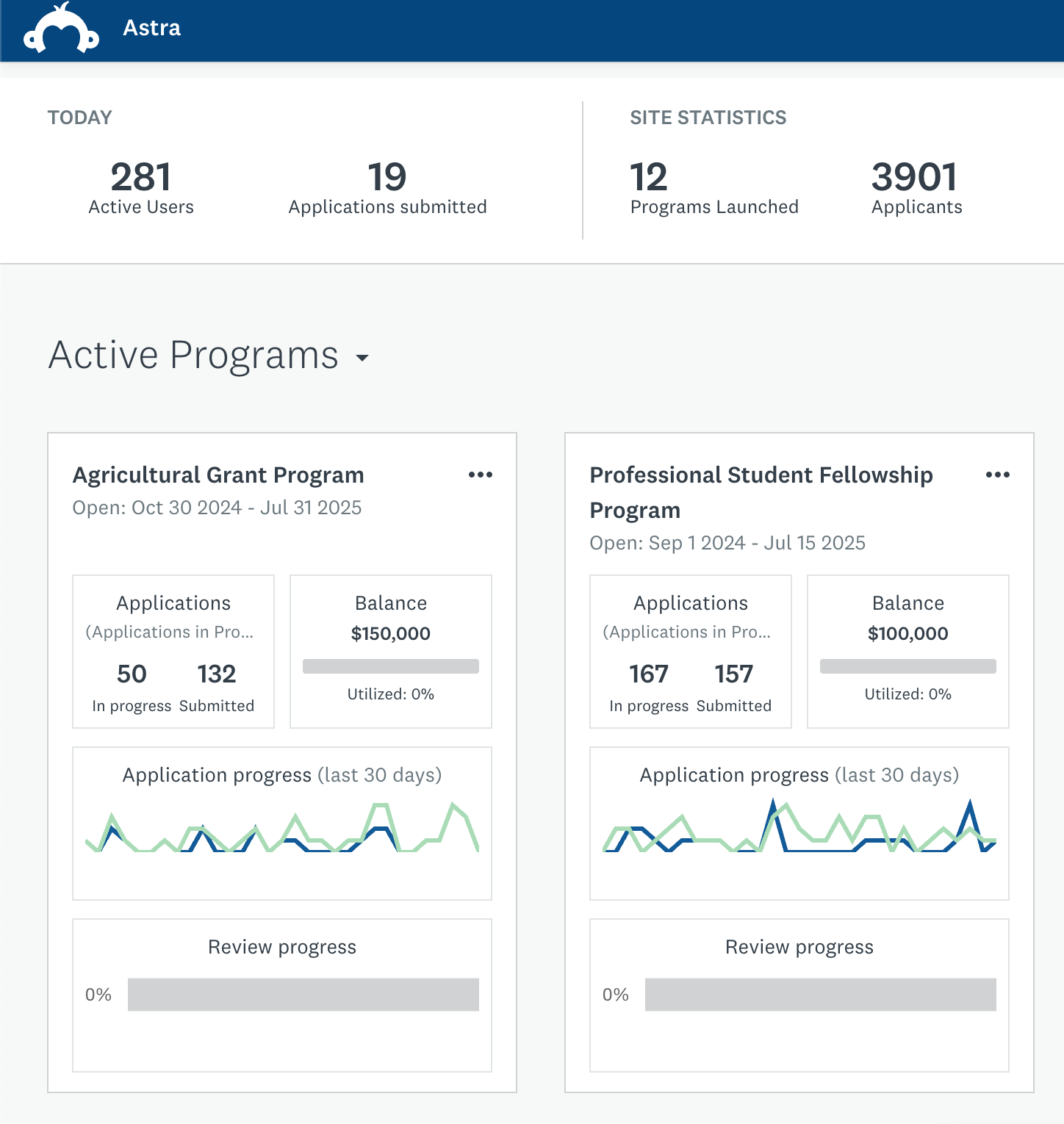Screen dimensions: 1064x1124
Task: Click the $150,000 Balance panel
Action: coord(390,651)
